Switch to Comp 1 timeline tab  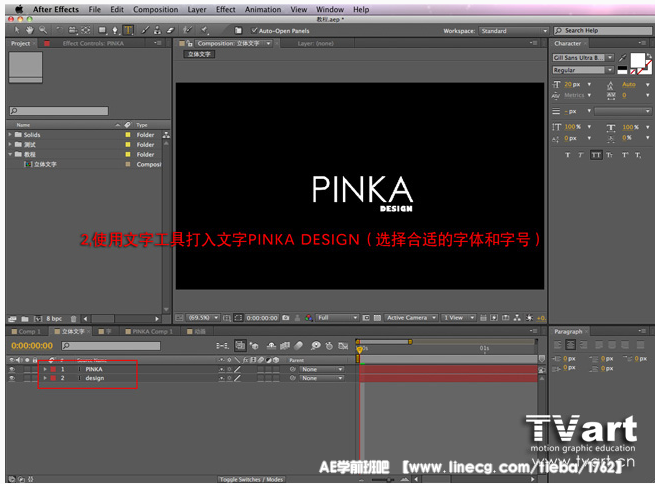click(29, 332)
